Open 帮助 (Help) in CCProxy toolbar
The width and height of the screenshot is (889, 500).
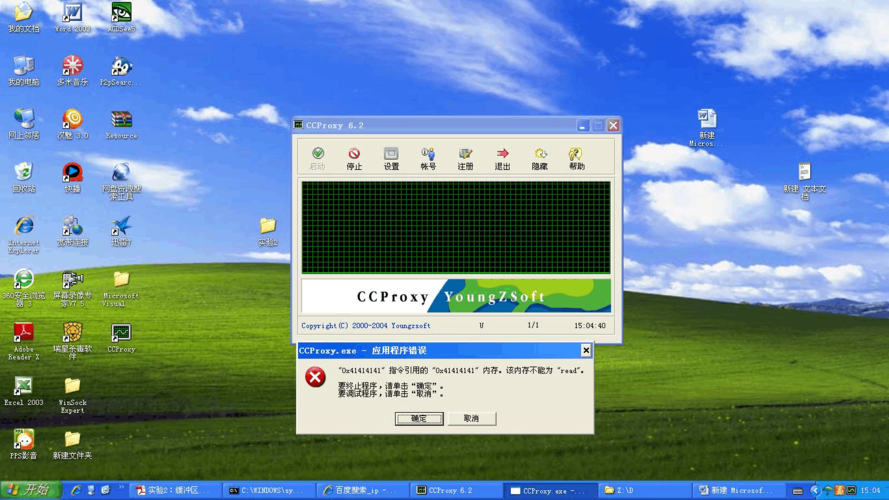coord(576,158)
